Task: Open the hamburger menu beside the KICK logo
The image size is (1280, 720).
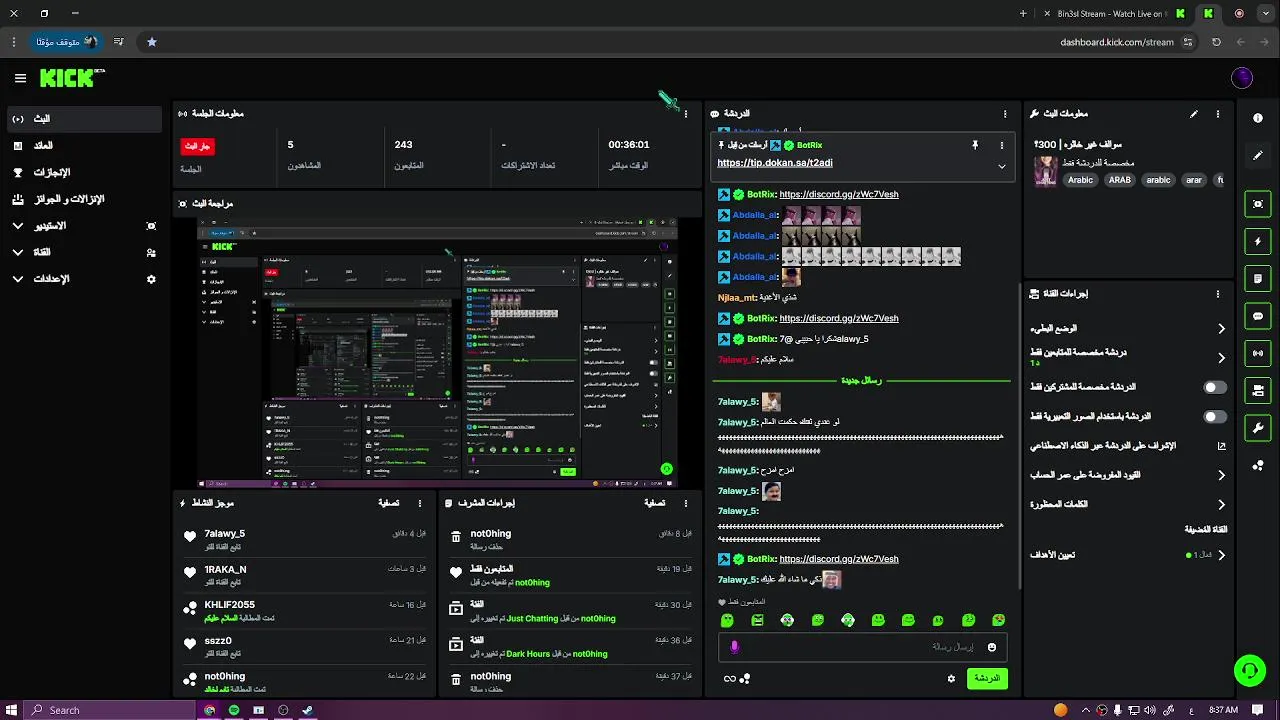Action: pos(20,78)
